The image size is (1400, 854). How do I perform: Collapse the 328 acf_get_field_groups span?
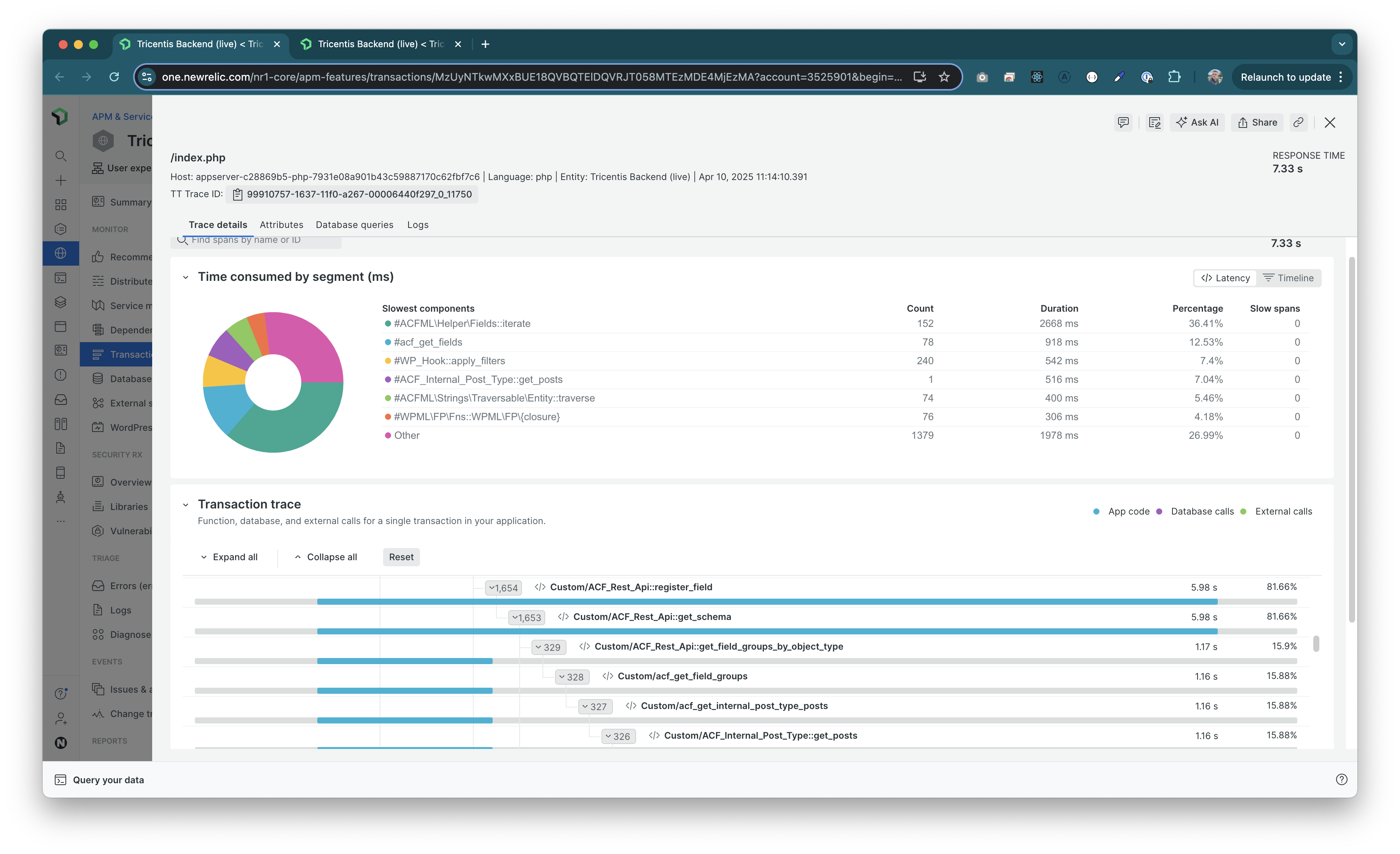click(572, 677)
